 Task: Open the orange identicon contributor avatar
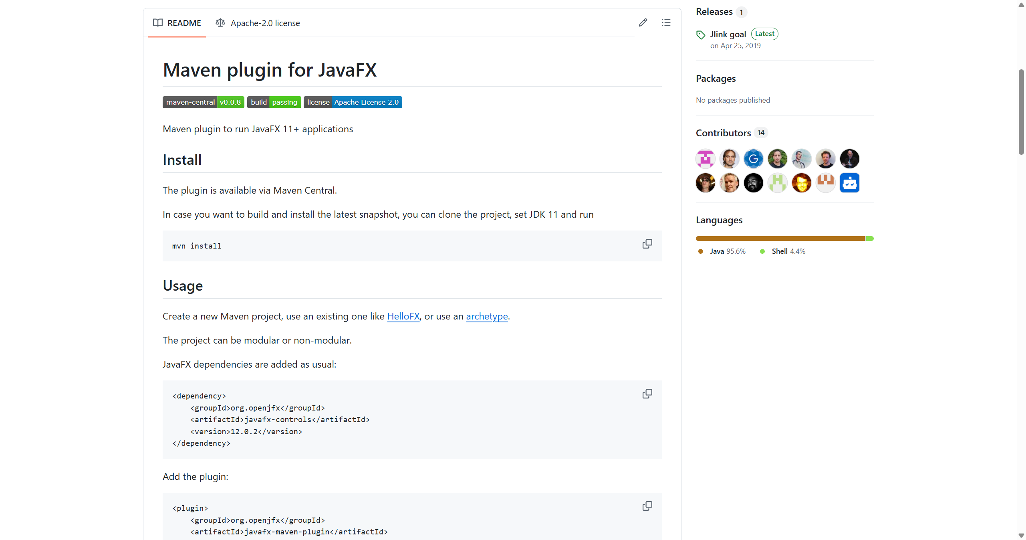[825, 183]
